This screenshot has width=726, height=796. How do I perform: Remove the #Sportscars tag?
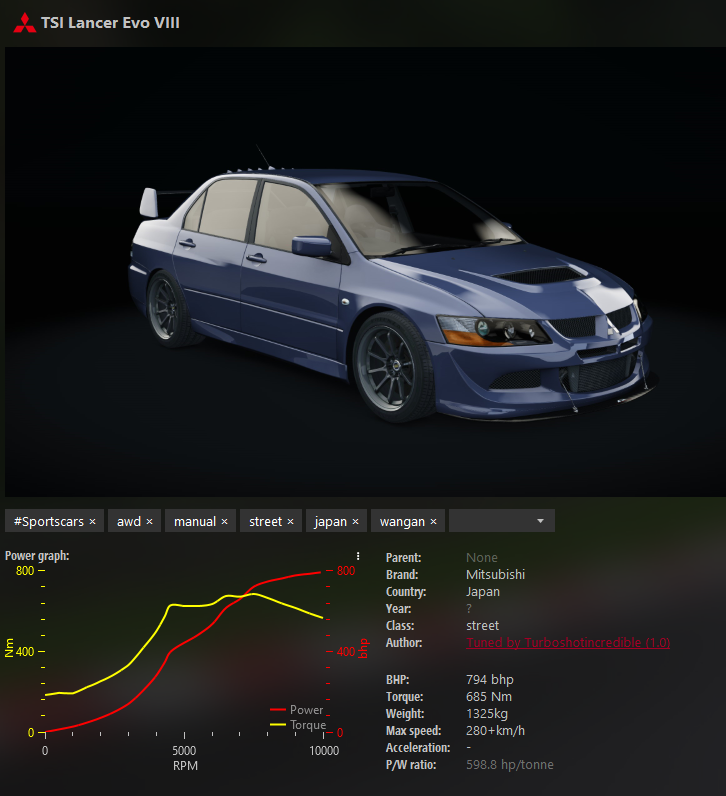tap(92, 521)
